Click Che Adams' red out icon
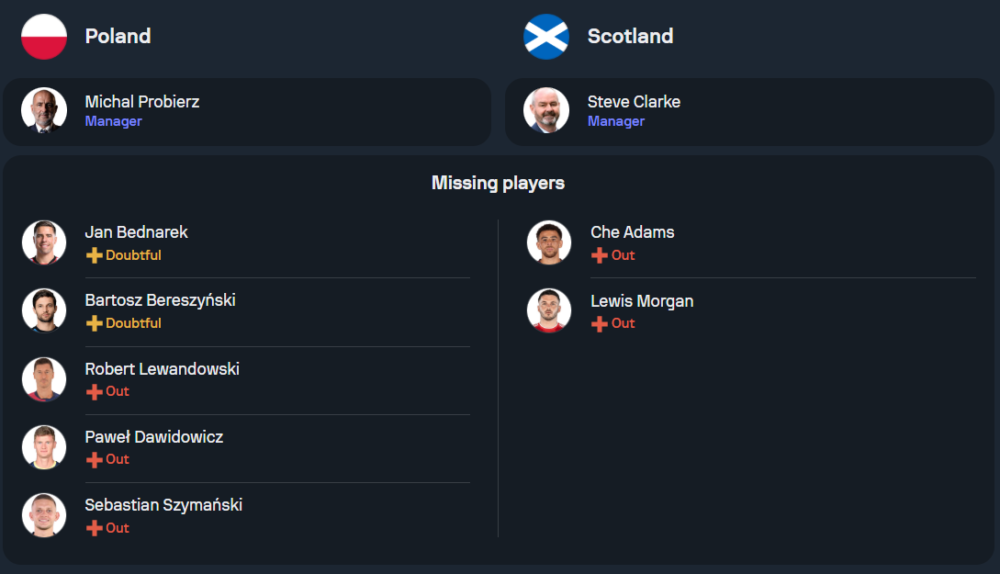Image resolution: width=1000 pixels, height=574 pixels. click(x=599, y=255)
